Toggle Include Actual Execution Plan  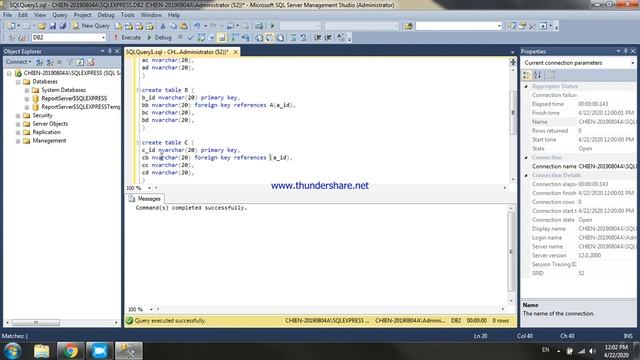pyautogui.click(x=234, y=38)
